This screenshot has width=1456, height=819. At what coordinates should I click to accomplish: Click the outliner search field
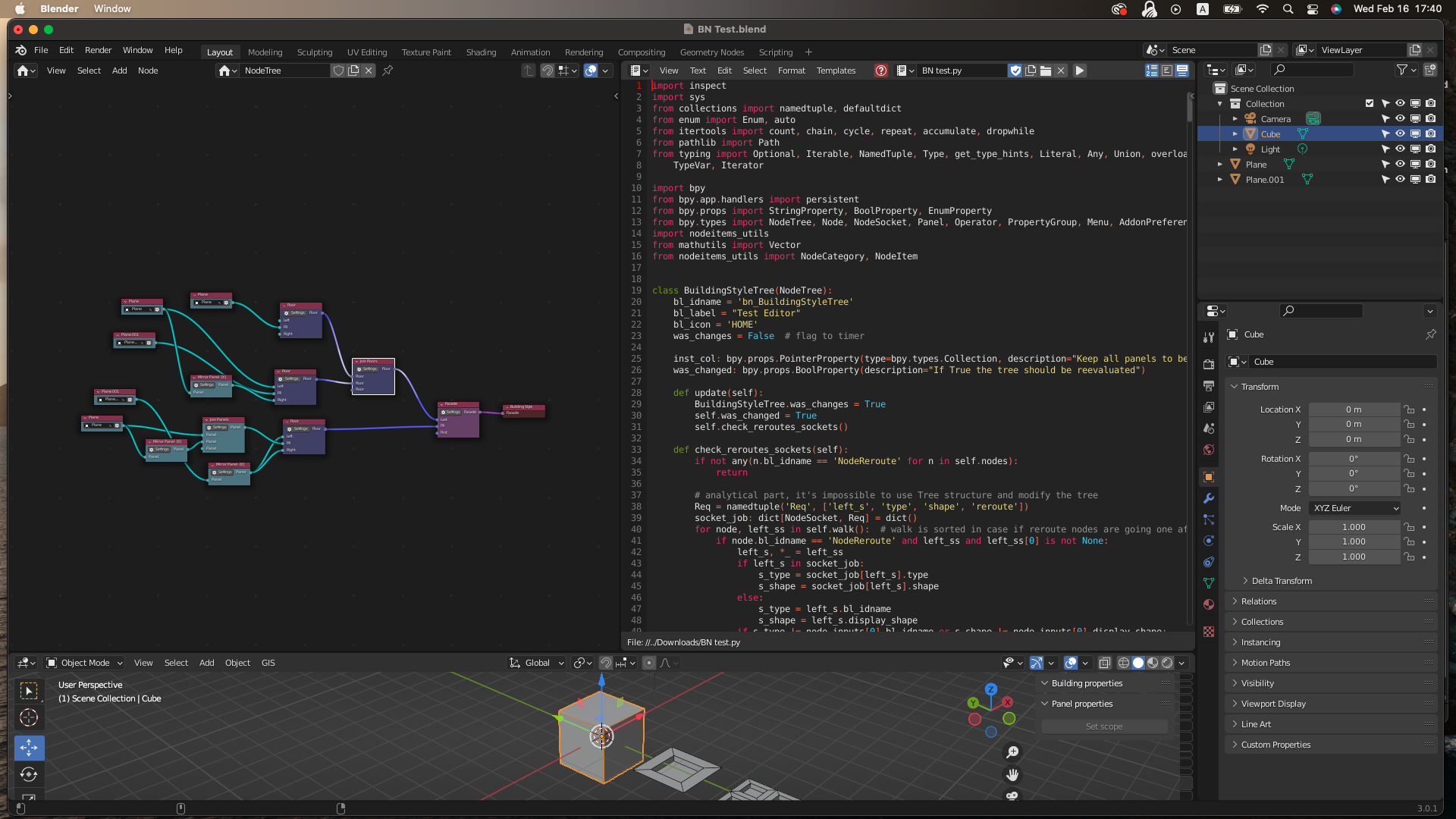click(x=1312, y=69)
